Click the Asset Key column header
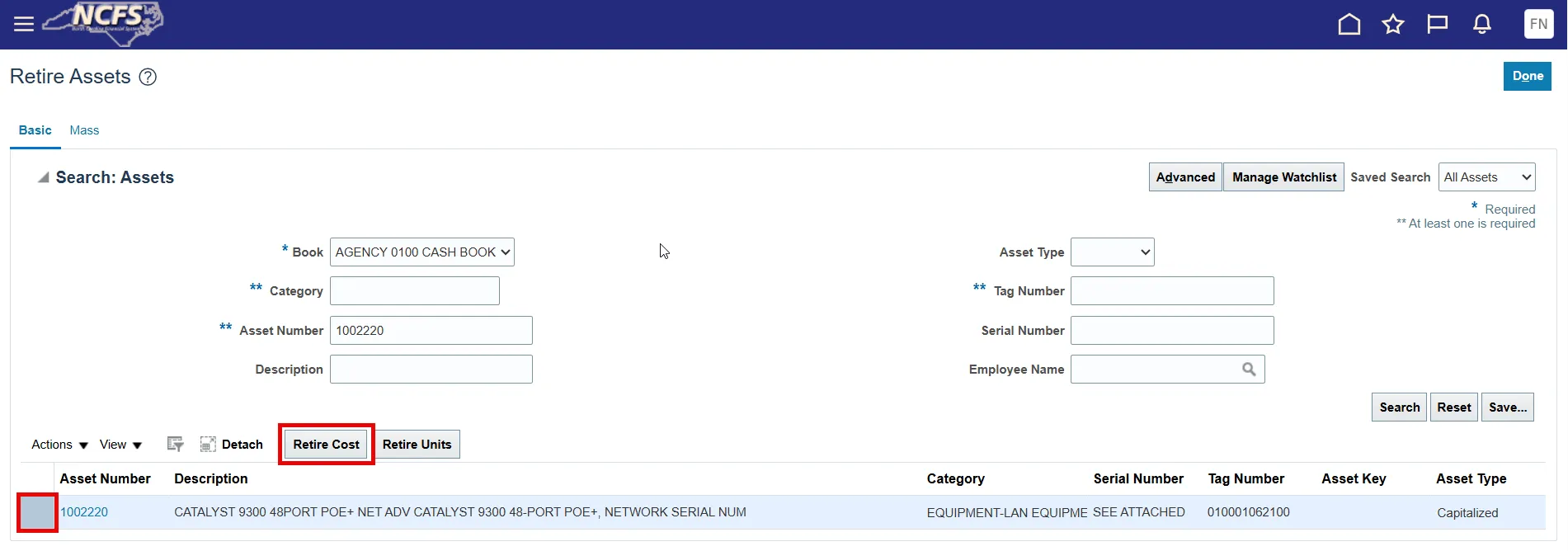This screenshot has width=1568, height=551. (x=1354, y=478)
